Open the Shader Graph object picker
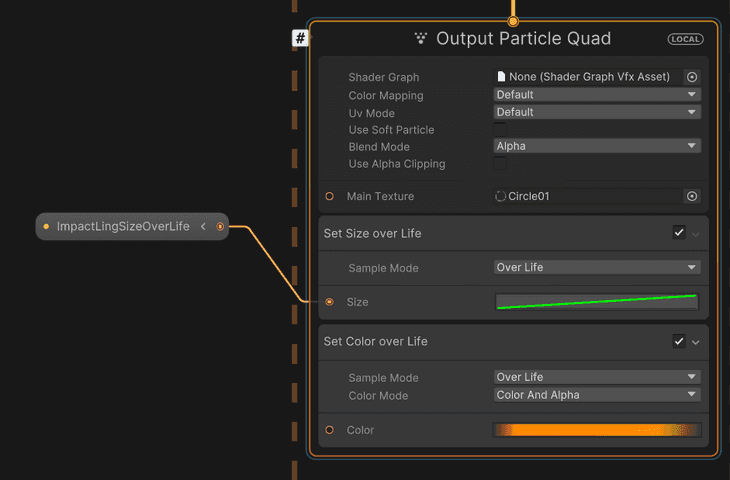730x480 pixels. coord(692,77)
